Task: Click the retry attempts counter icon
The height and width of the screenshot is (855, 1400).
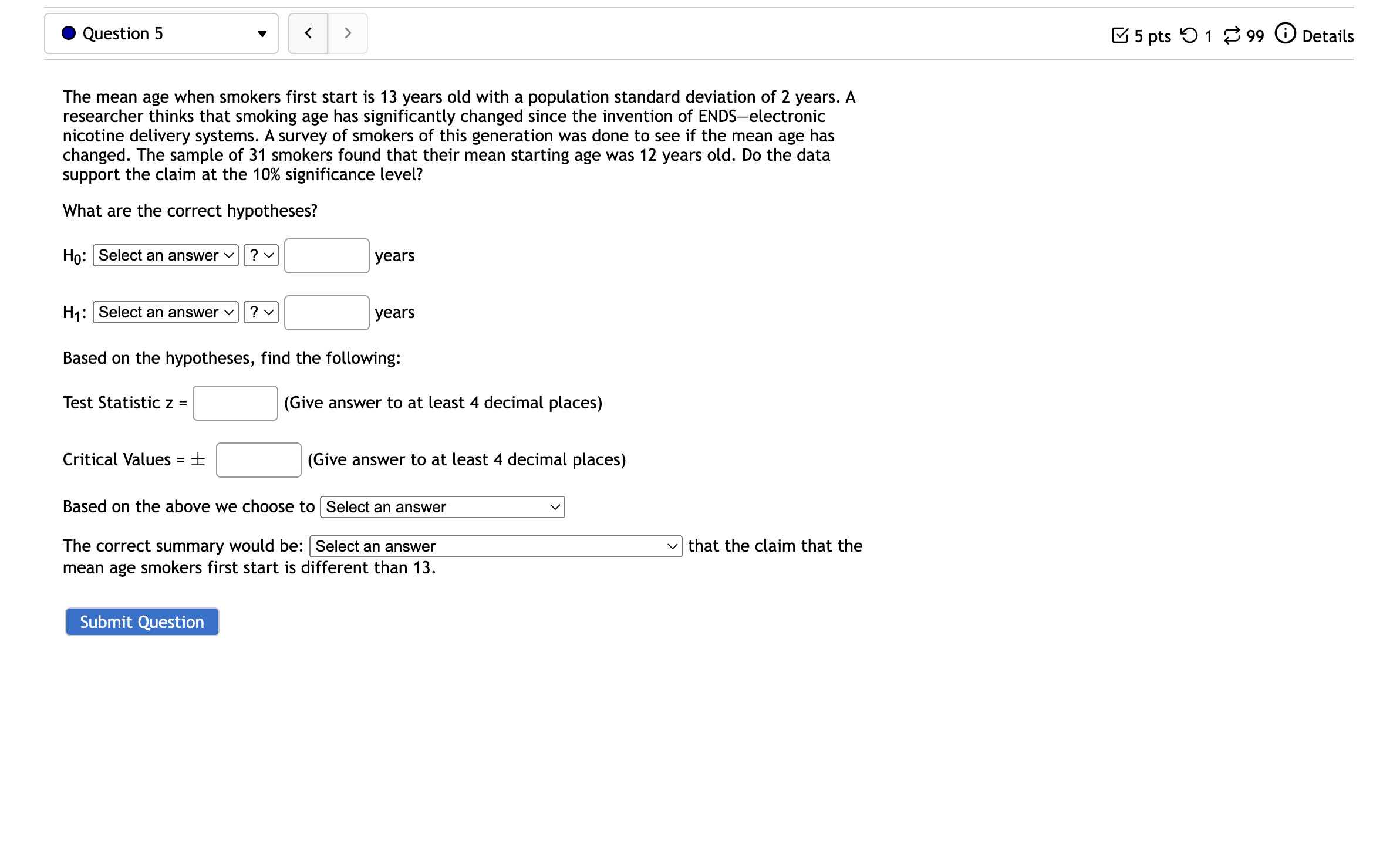Action: click(1189, 36)
